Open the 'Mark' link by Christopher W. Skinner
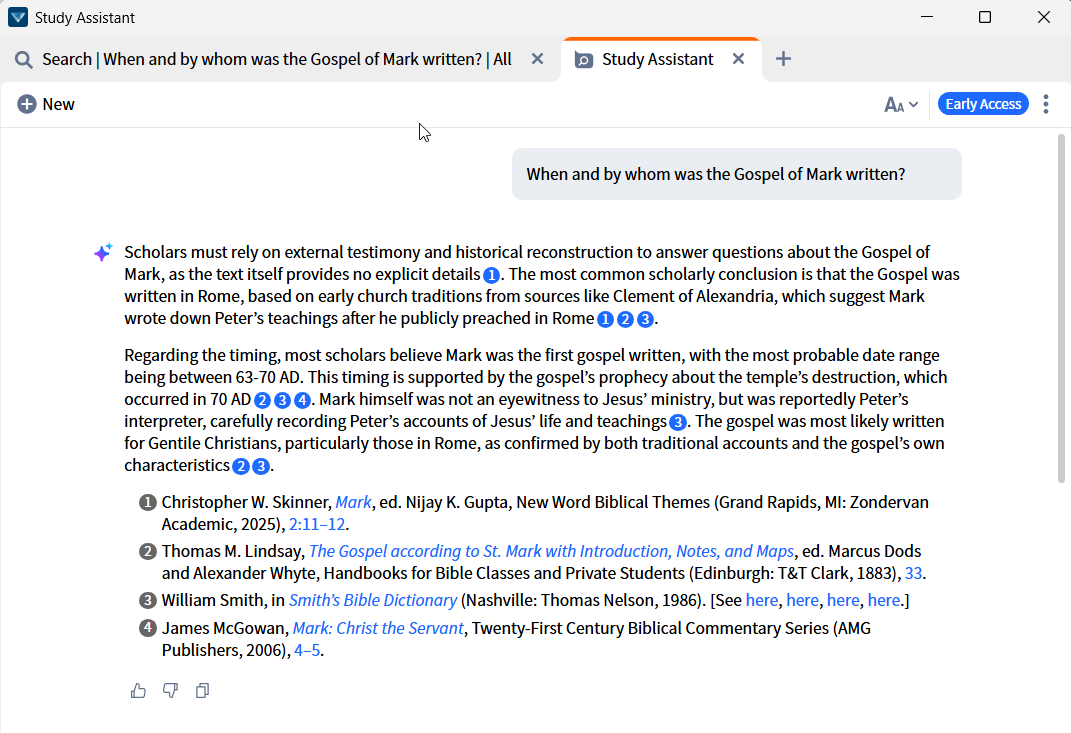1071x733 pixels. [353, 502]
